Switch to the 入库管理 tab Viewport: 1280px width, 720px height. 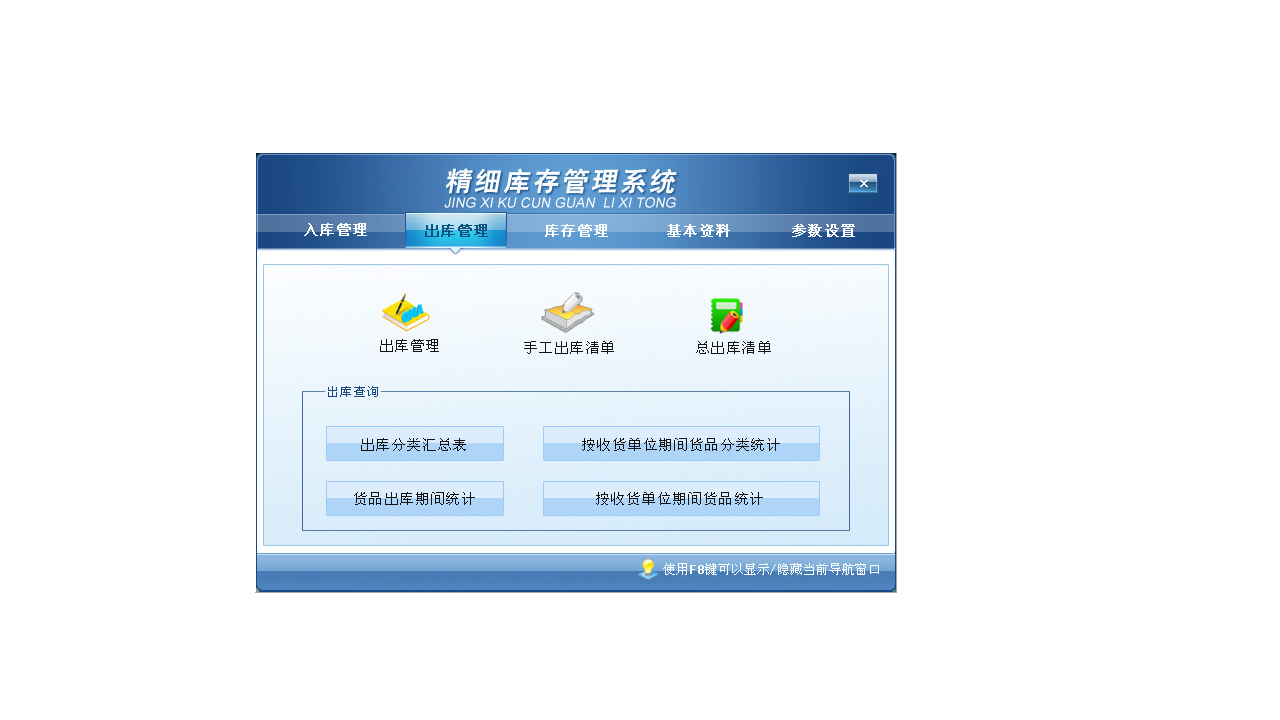pyautogui.click(x=334, y=230)
